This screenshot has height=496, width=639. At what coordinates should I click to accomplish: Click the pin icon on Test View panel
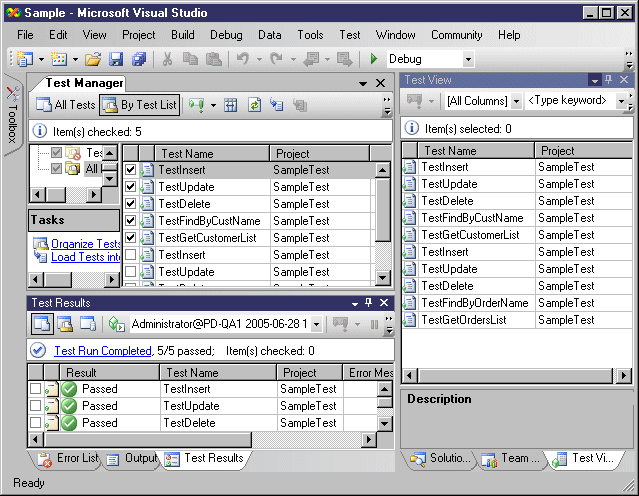tap(608, 80)
